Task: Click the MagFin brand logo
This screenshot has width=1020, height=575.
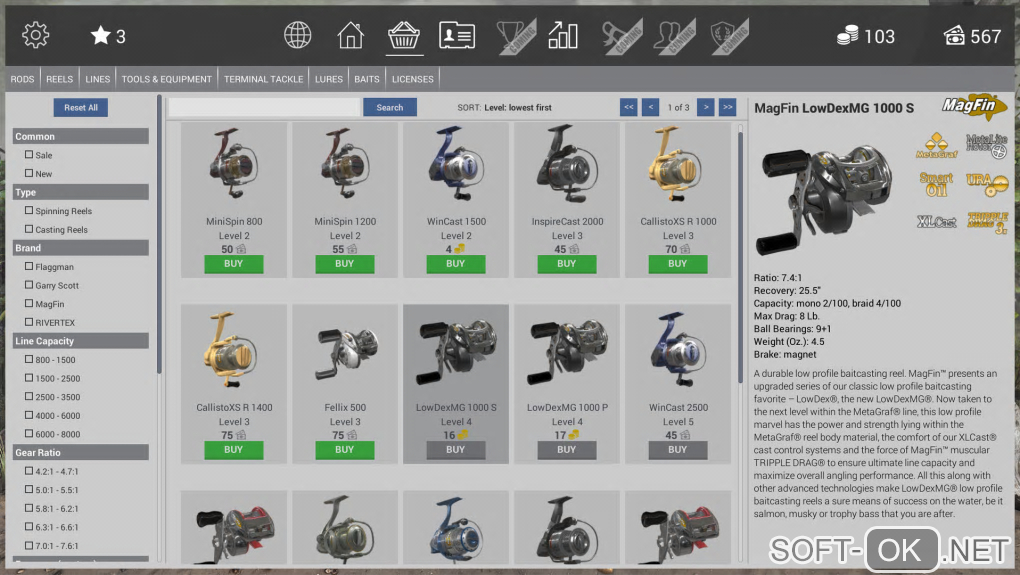Action: [x=974, y=107]
